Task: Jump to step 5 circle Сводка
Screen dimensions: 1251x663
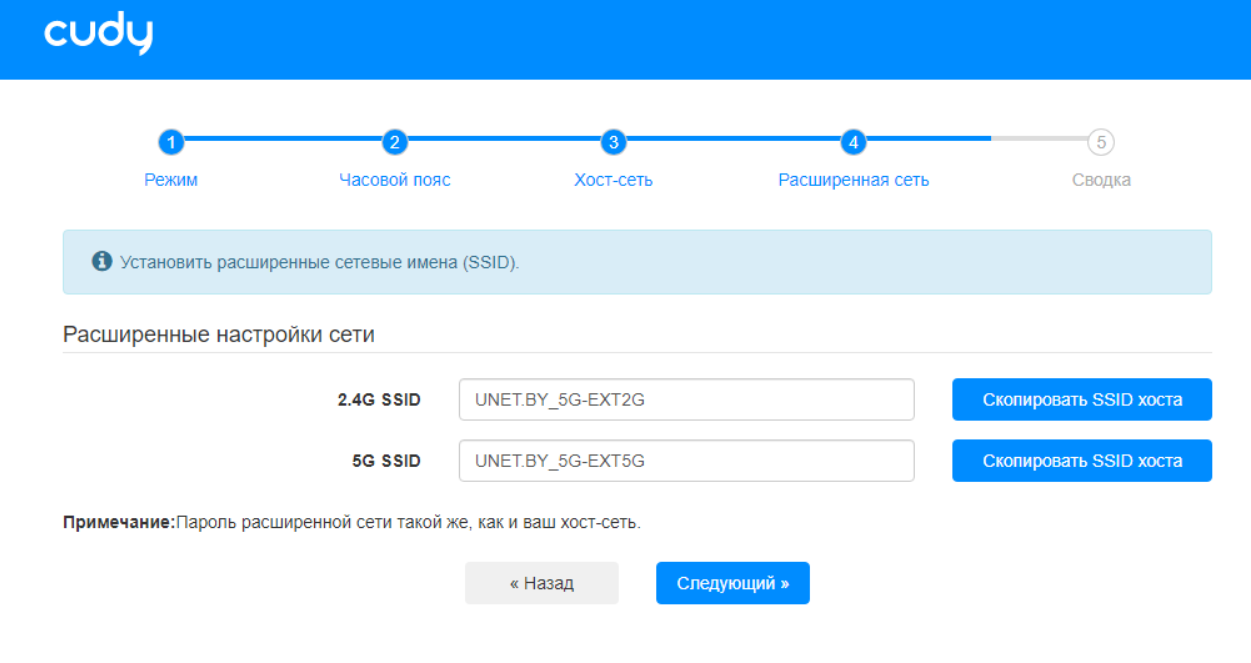Action: click(x=1101, y=142)
